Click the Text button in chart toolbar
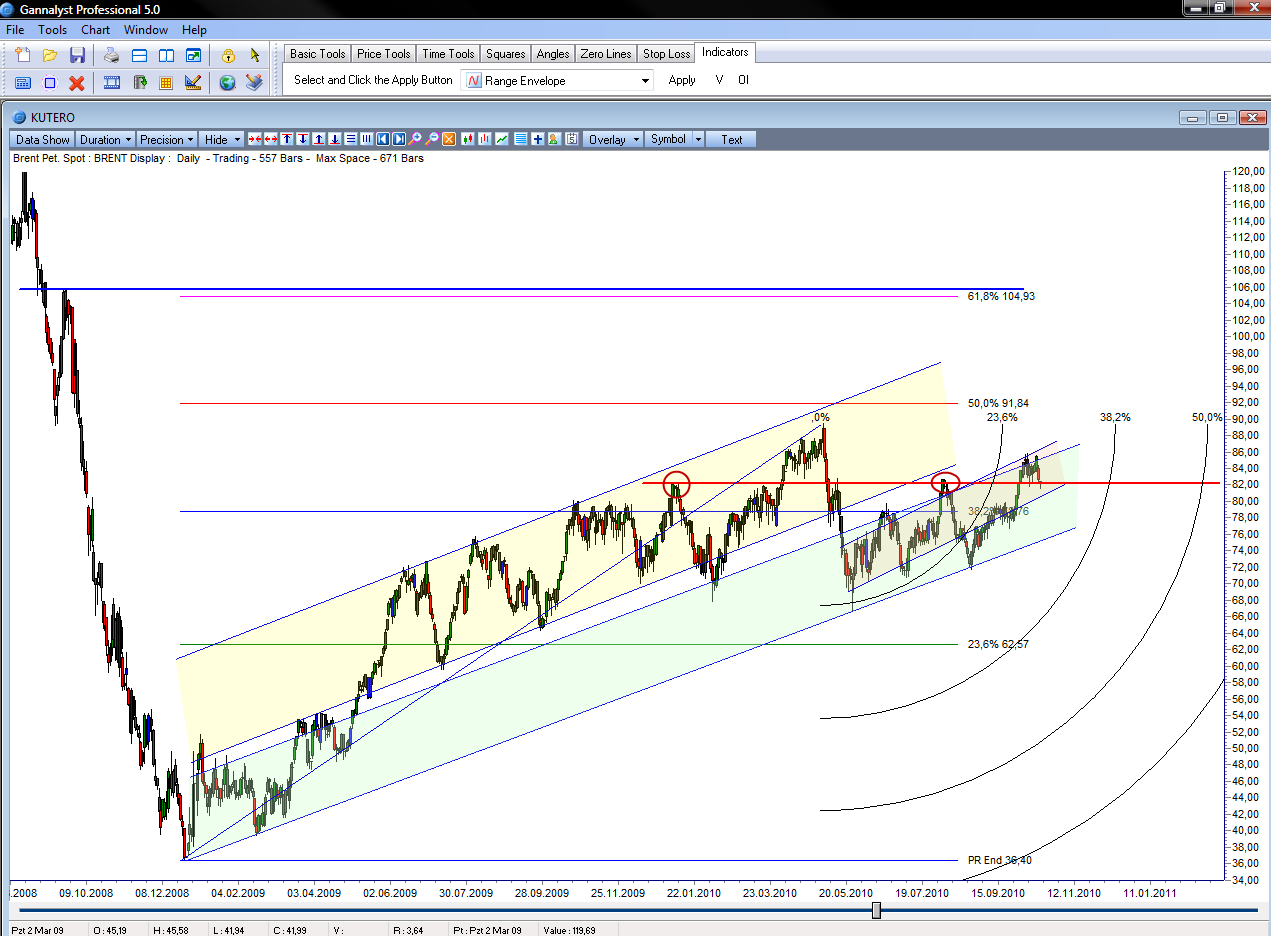The width and height of the screenshot is (1271, 936). point(732,140)
